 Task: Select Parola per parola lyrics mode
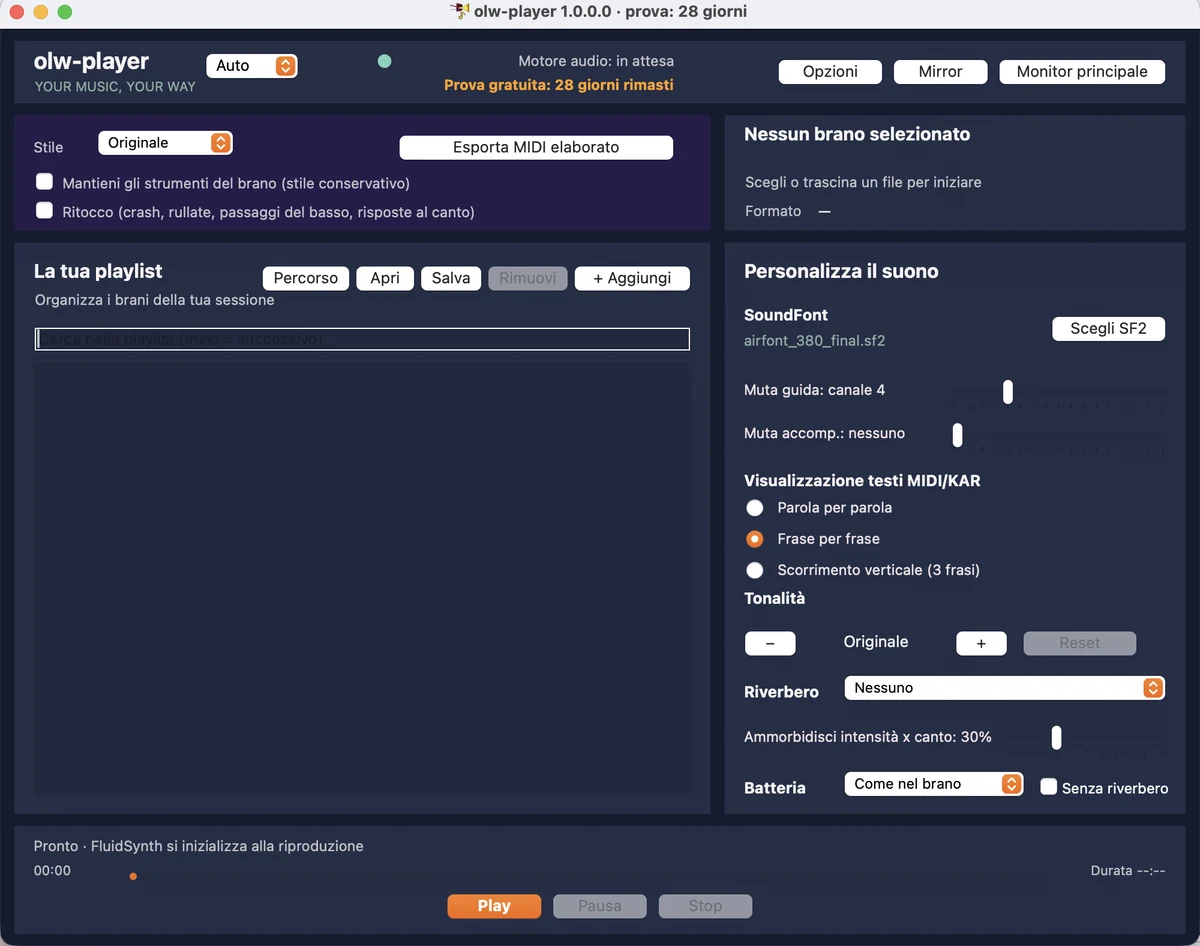[755, 508]
